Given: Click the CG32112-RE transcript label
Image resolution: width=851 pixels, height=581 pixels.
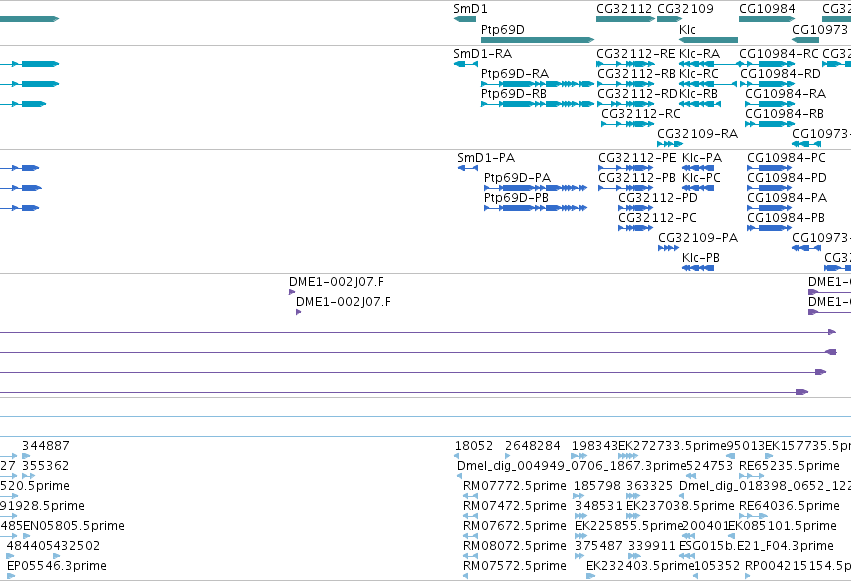Looking at the screenshot, I should pyautogui.click(x=636, y=54).
